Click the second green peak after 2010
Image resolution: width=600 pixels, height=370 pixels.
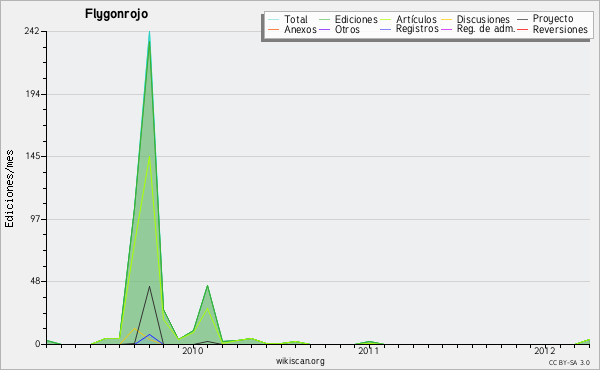click(207, 285)
